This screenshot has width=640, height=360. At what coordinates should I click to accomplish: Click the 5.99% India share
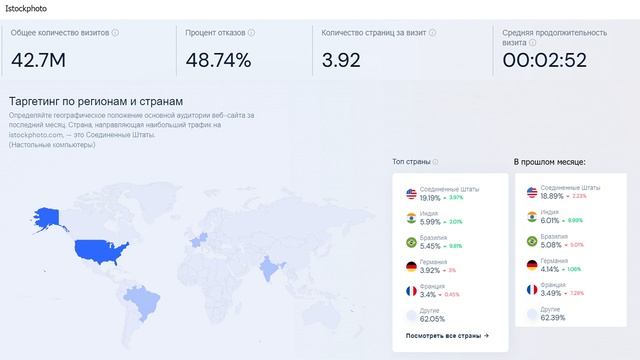pos(430,222)
